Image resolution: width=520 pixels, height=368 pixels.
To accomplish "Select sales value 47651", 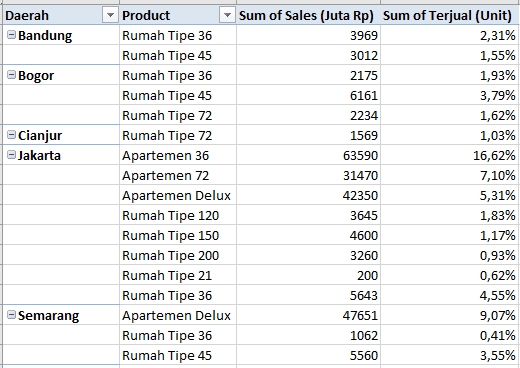I will point(308,315).
